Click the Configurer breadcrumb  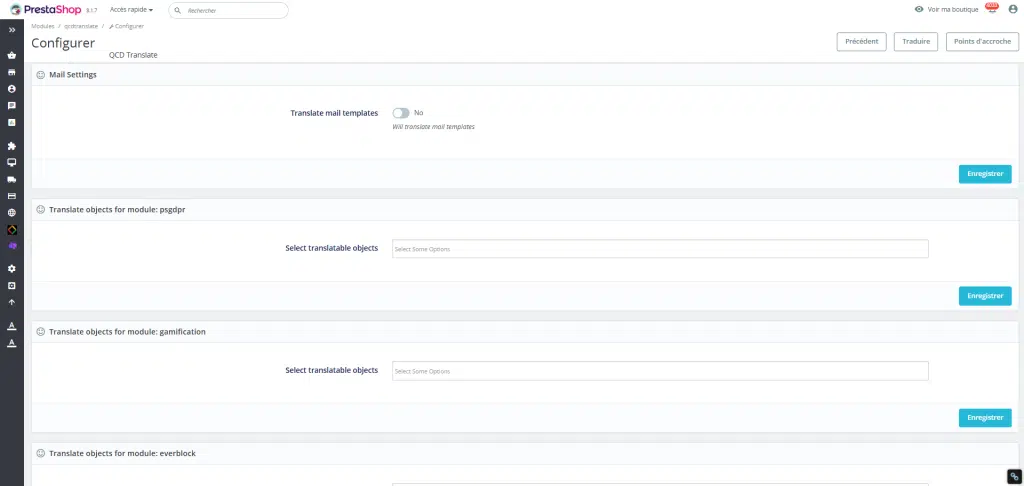[x=127, y=26]
